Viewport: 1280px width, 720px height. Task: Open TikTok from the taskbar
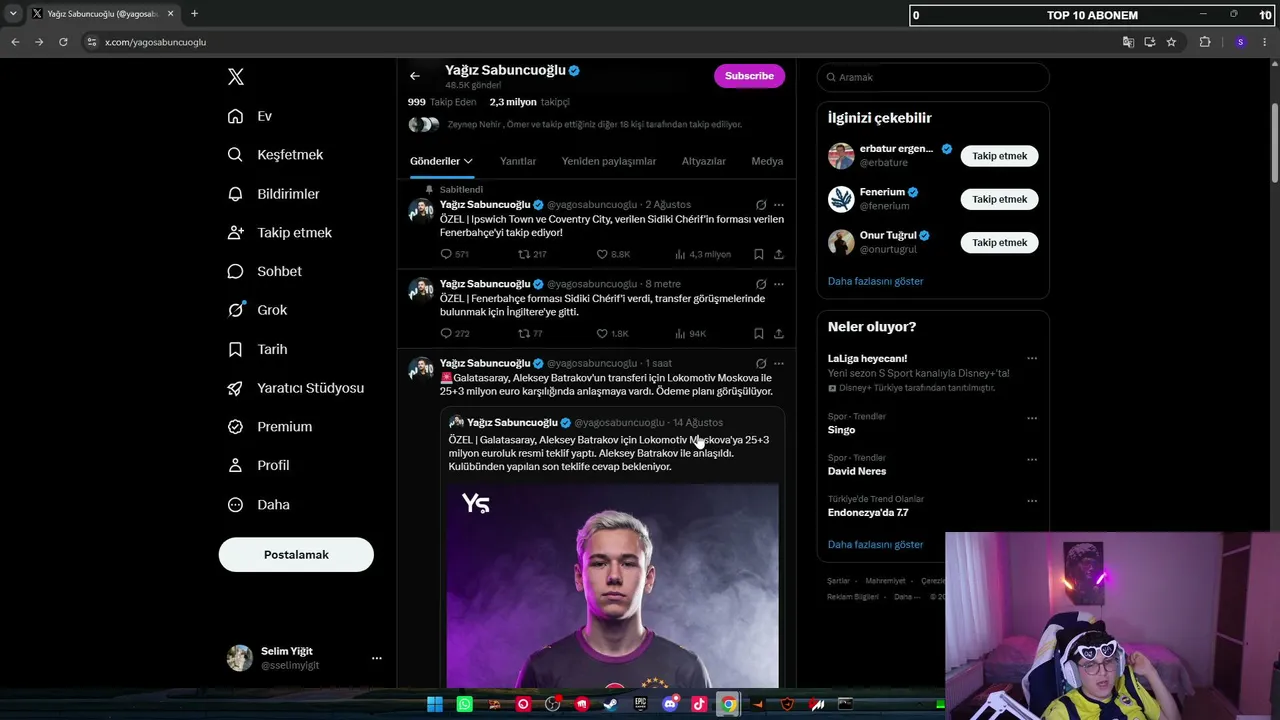coord(699,704)
